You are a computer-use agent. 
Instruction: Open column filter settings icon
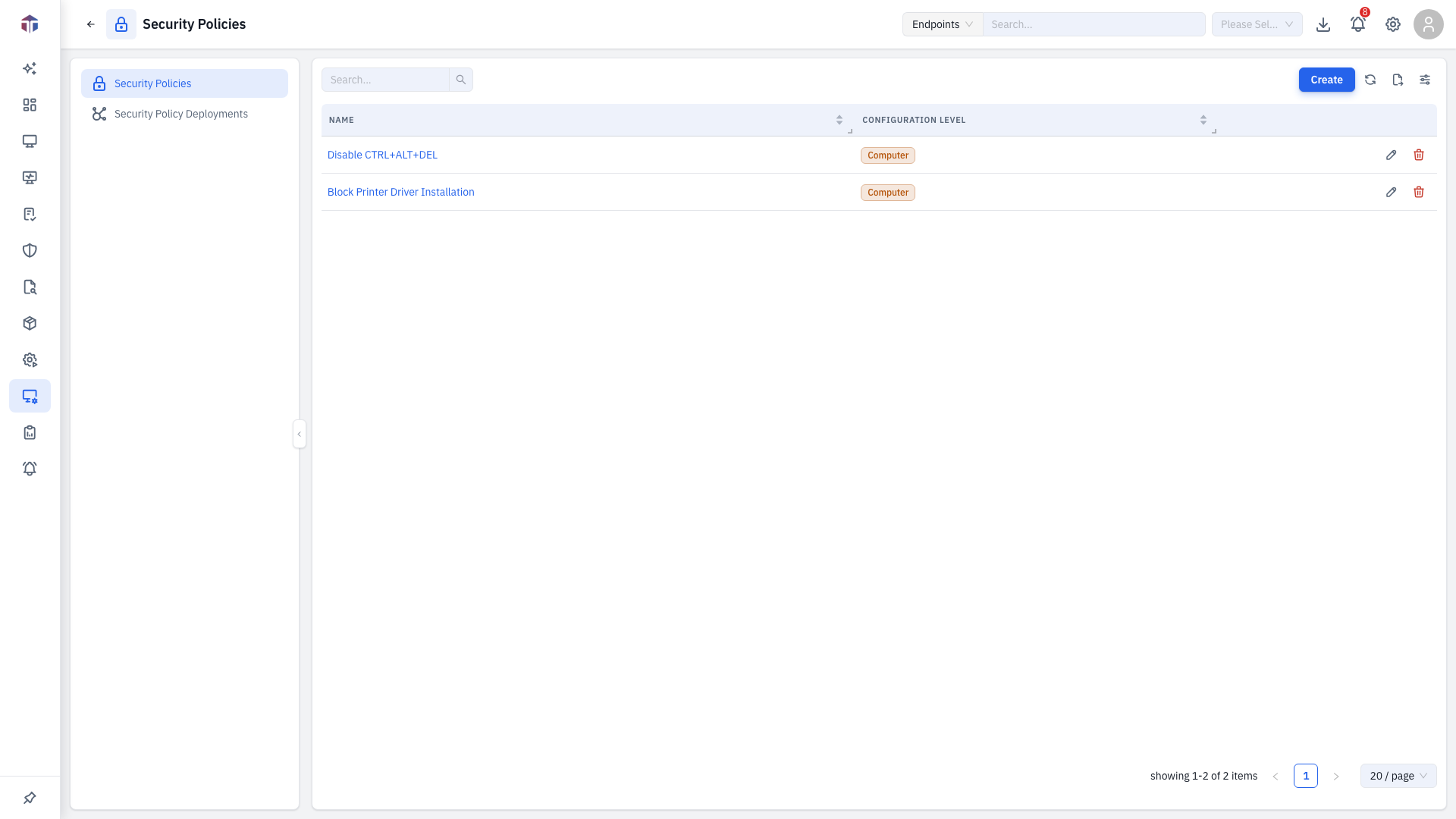pos(1425,80)
